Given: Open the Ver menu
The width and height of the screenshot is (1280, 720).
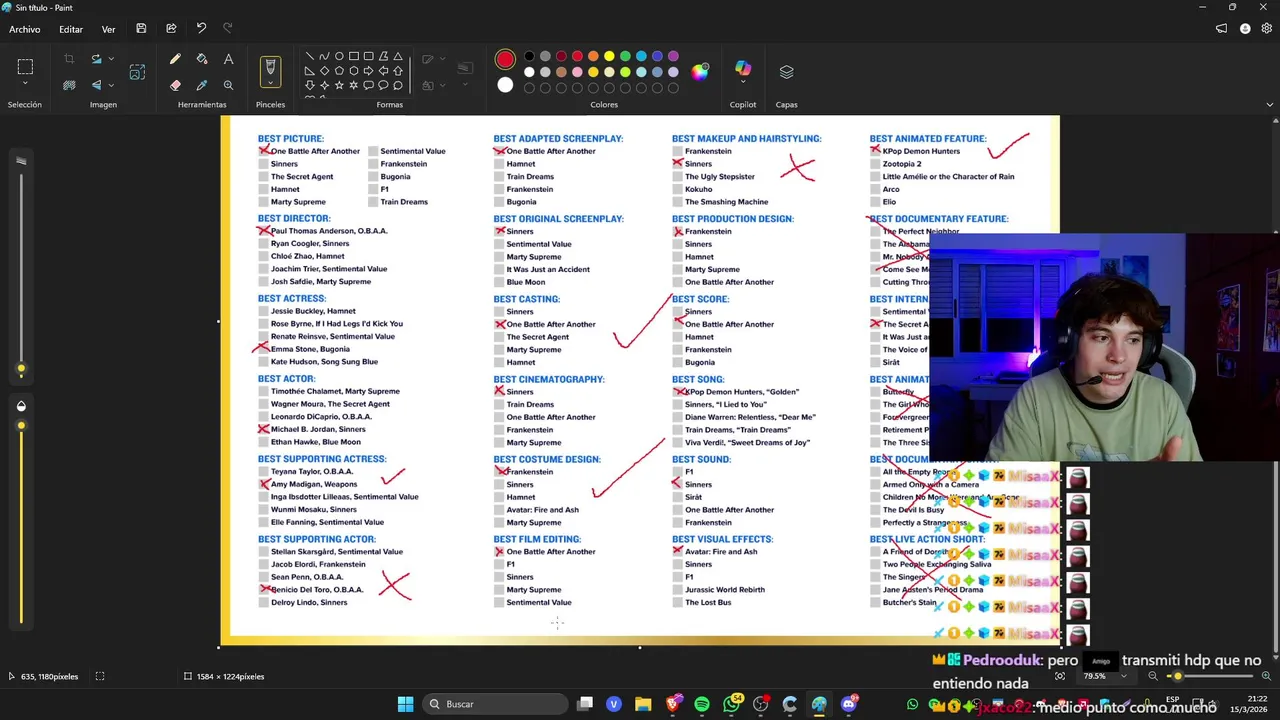Looking at the screenshot, I should 108,29.
